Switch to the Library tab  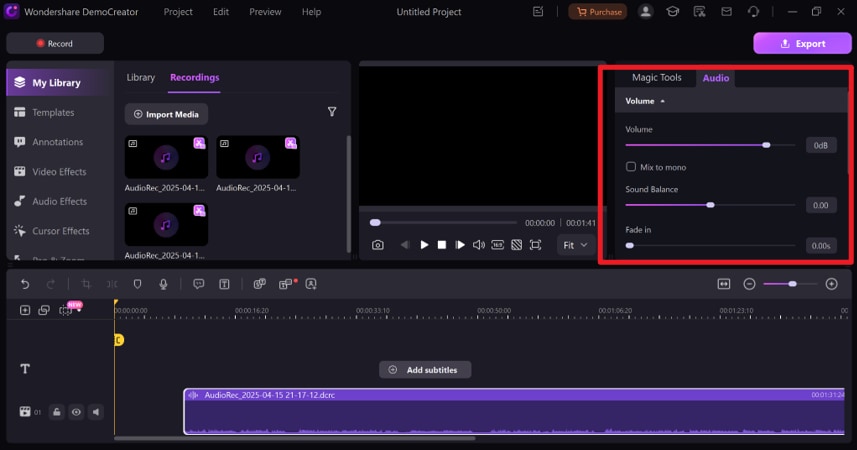(x=140, y=78)
